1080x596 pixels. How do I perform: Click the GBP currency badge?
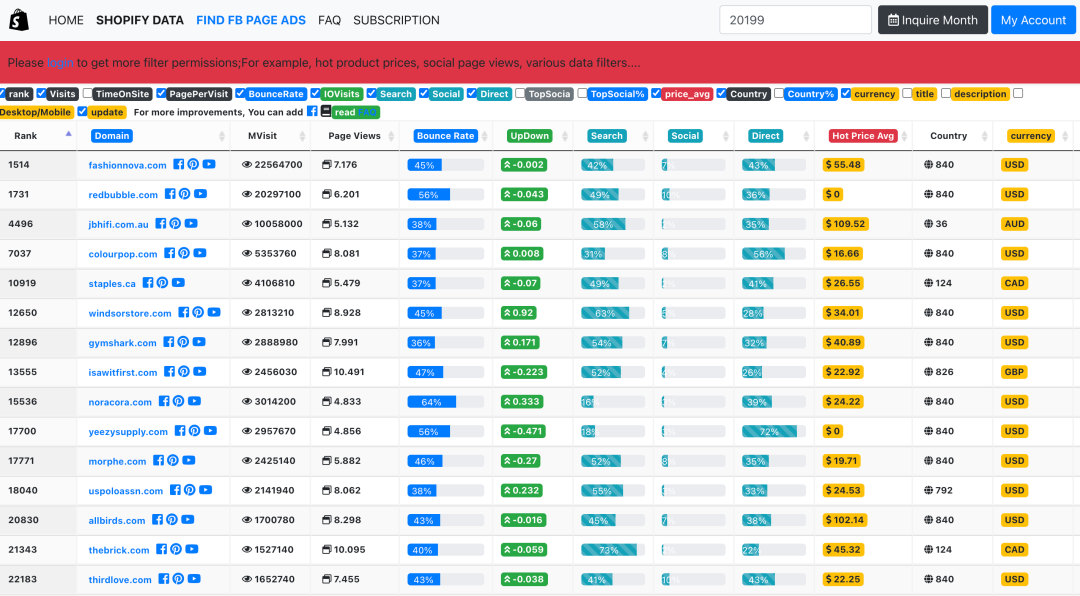click(1014, 372)
